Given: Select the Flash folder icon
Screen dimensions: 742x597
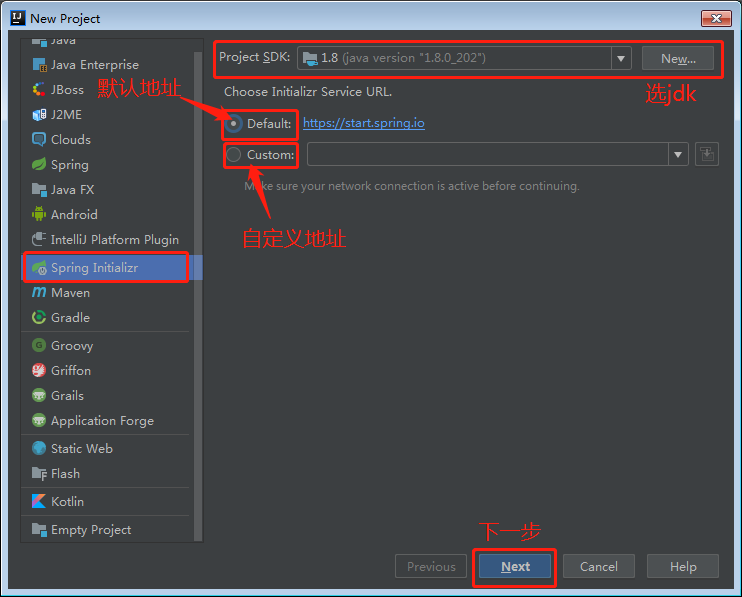Looking at the screenshot, I should pyautogui.click(x=39, y=474).
